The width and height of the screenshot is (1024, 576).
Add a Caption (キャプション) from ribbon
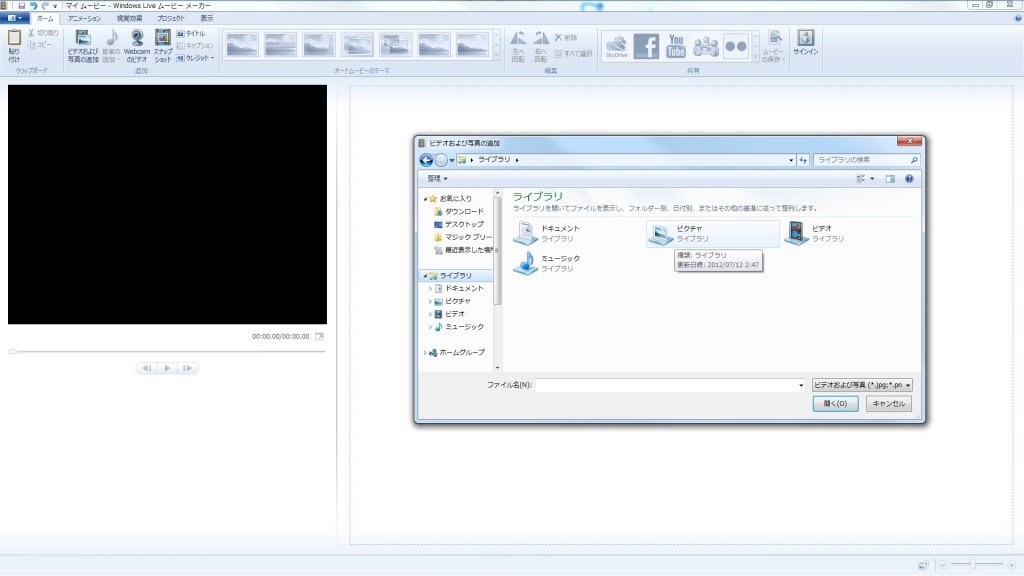195,45
